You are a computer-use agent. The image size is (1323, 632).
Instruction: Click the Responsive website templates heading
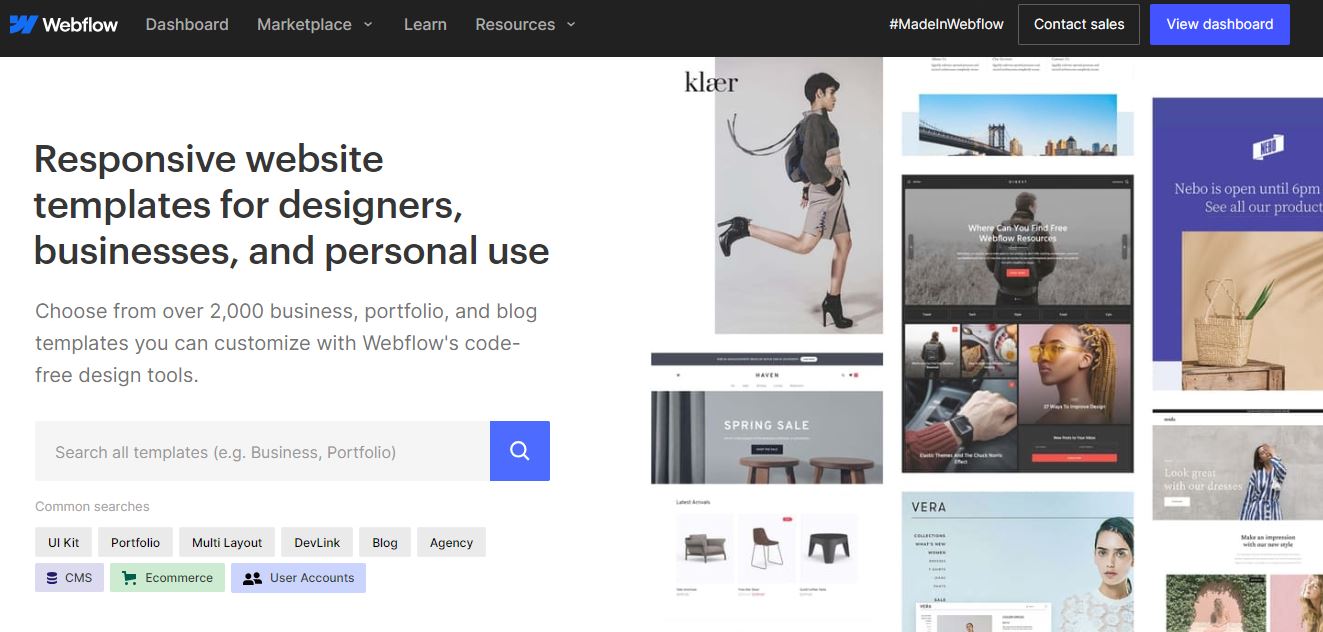click(x=291, y=205)
